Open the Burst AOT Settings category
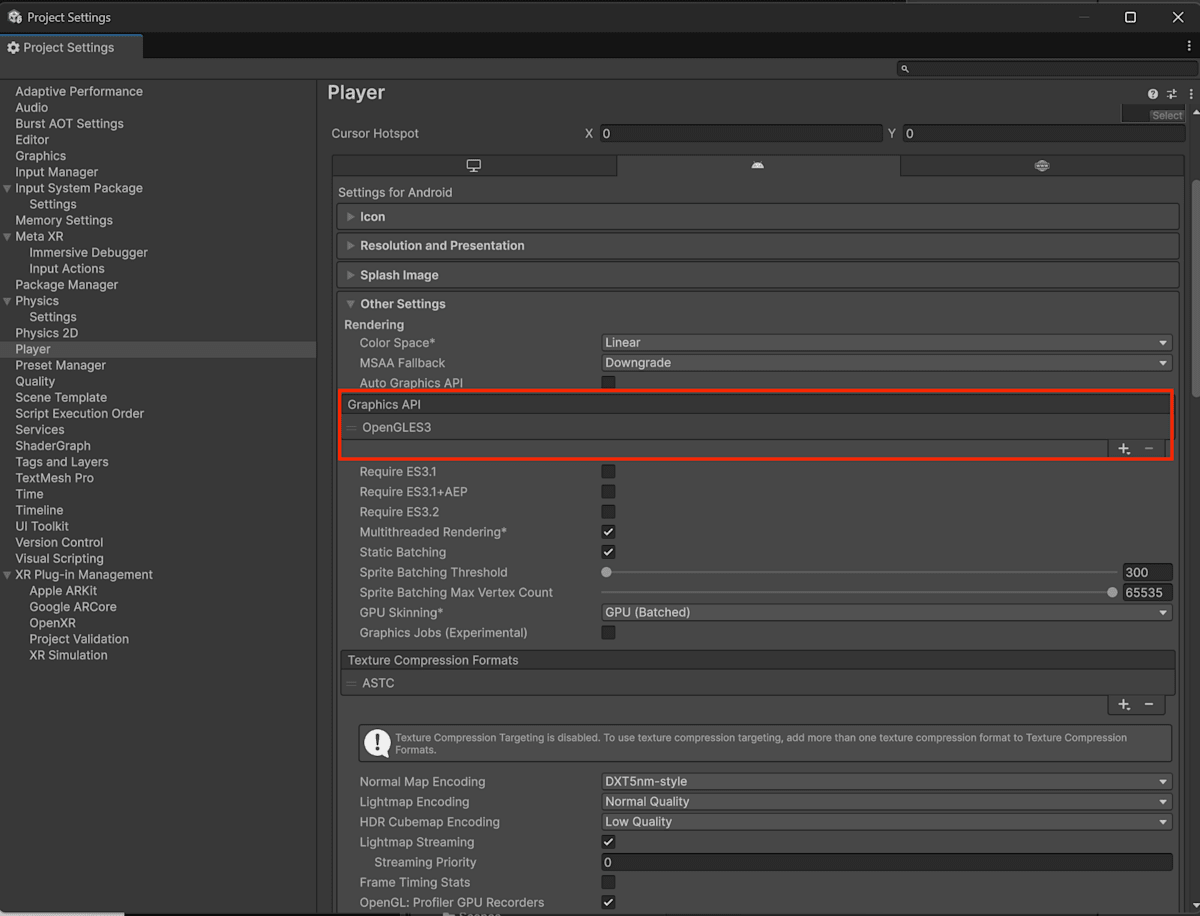The width and height of the screenshot is (1200, 916). (70, 123)
